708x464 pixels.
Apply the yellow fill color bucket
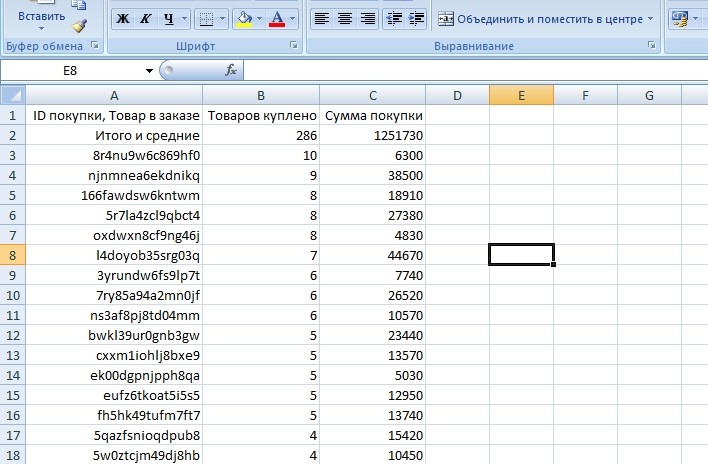pos(243,19)
